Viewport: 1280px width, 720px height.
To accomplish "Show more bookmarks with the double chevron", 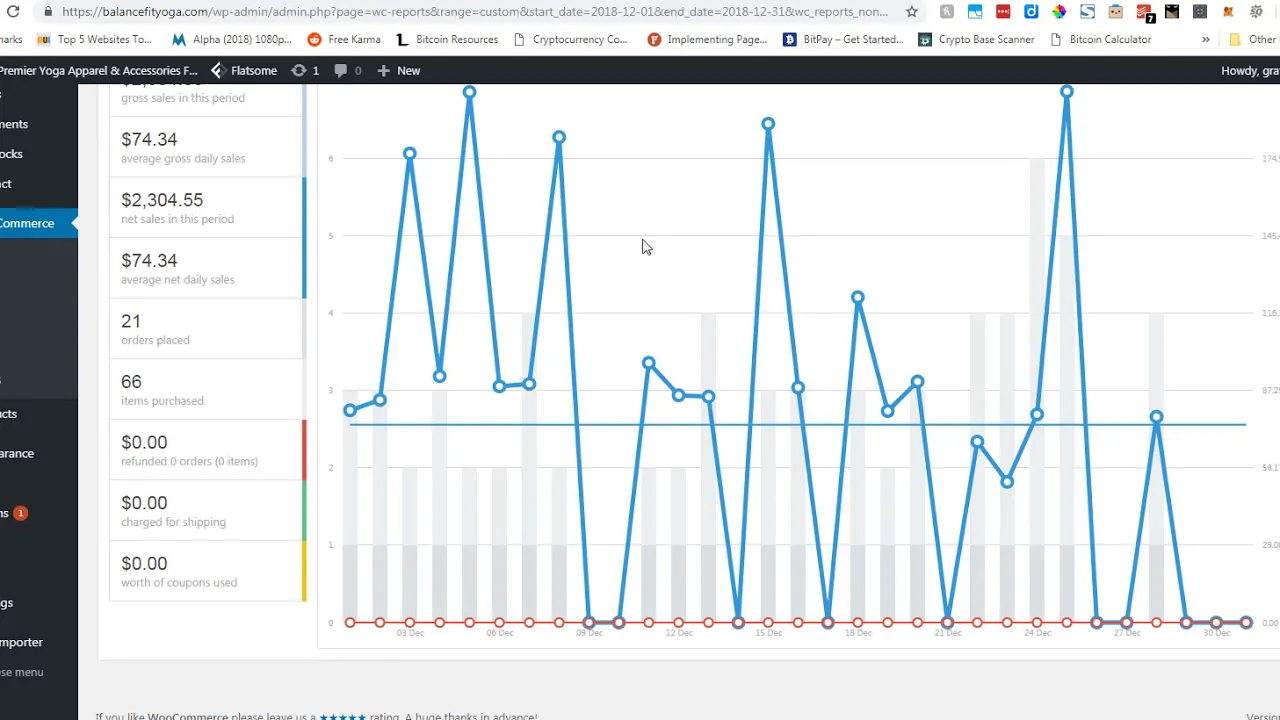I will (x=1206, y=40).
